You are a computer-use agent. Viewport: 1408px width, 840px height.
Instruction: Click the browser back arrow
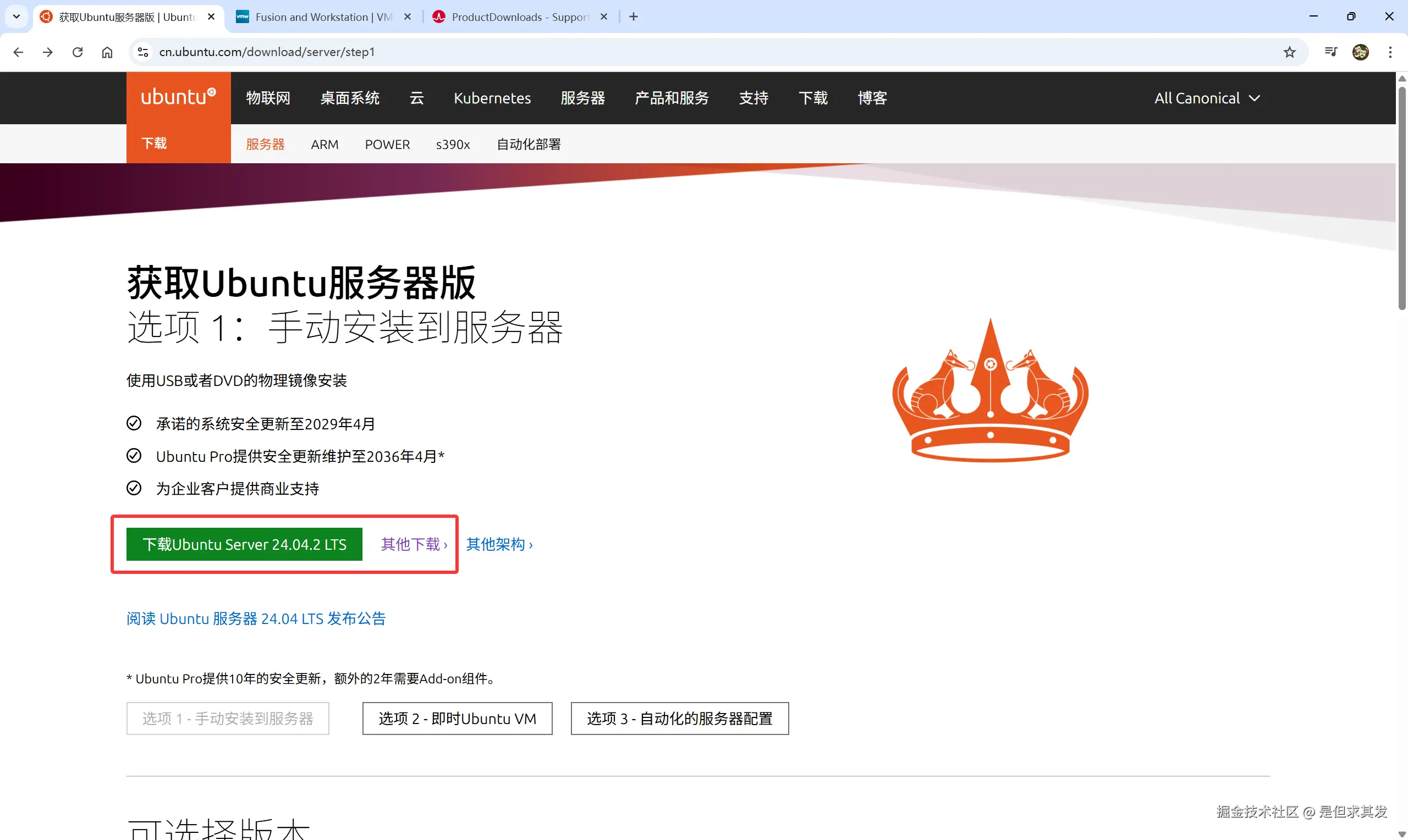point(19,52)
